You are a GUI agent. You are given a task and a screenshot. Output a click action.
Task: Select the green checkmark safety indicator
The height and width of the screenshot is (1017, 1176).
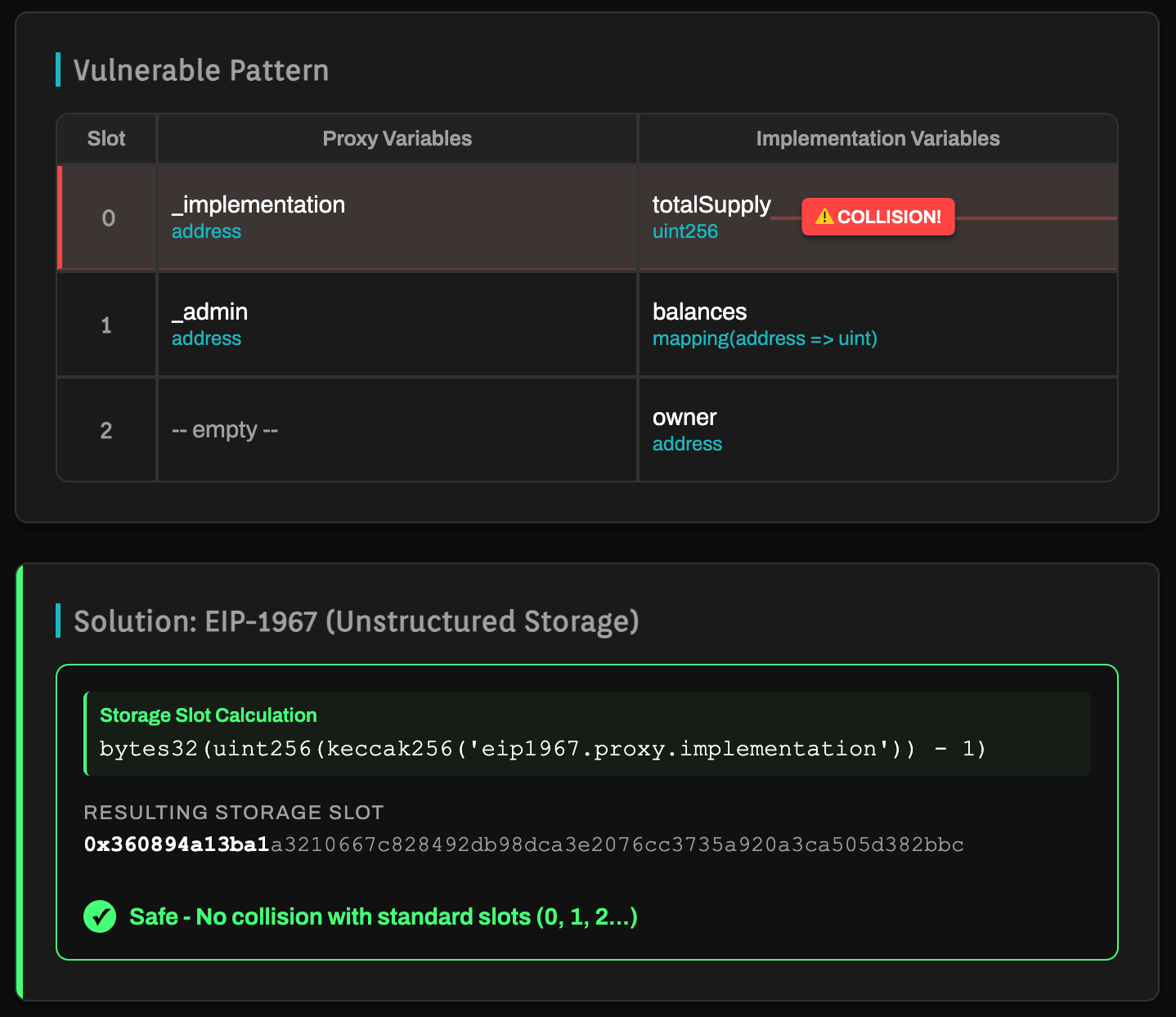pyautogui.click(x=100, y=916)
